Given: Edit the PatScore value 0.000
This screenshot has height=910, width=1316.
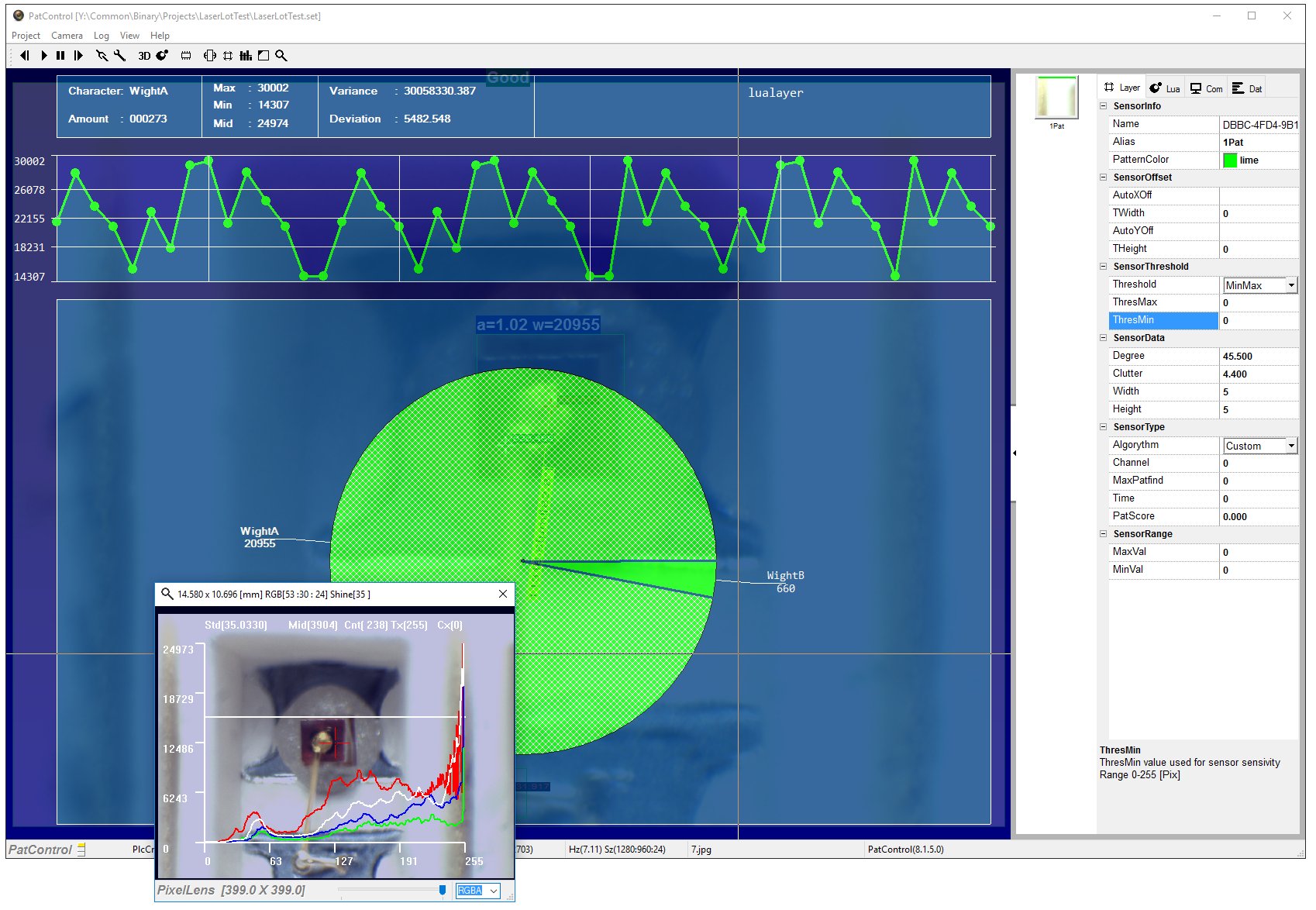Looking at the screenshot, I should point(1259,516).
